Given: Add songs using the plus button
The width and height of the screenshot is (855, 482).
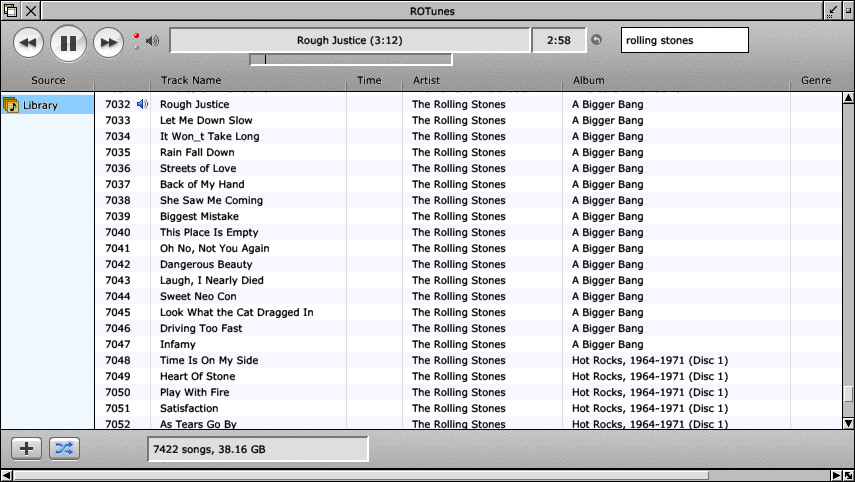Looking at the screenshot, I should (26, 449).
